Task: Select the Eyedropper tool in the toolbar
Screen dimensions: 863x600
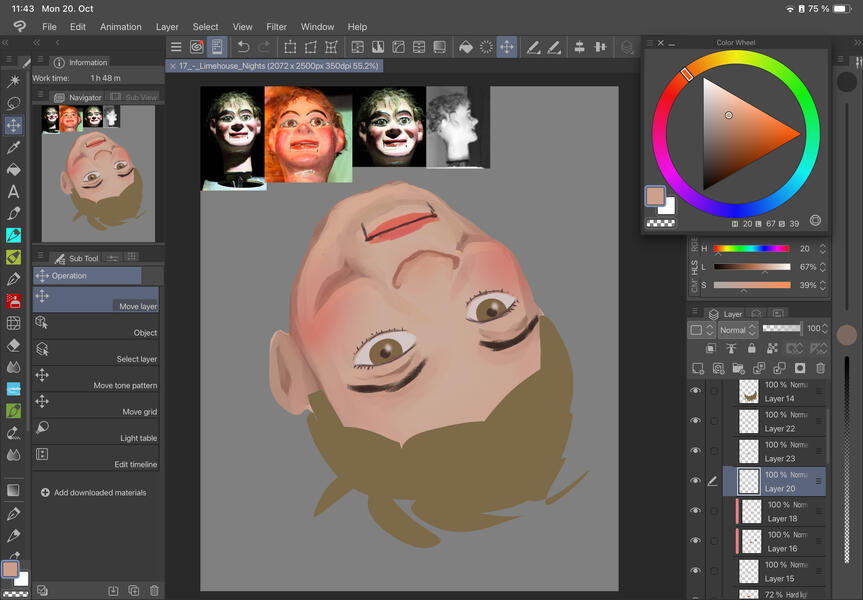Action: [14, 147]
